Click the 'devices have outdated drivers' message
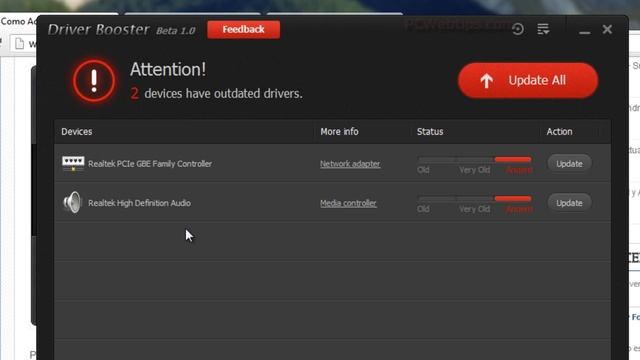 [x=223, y=93]
